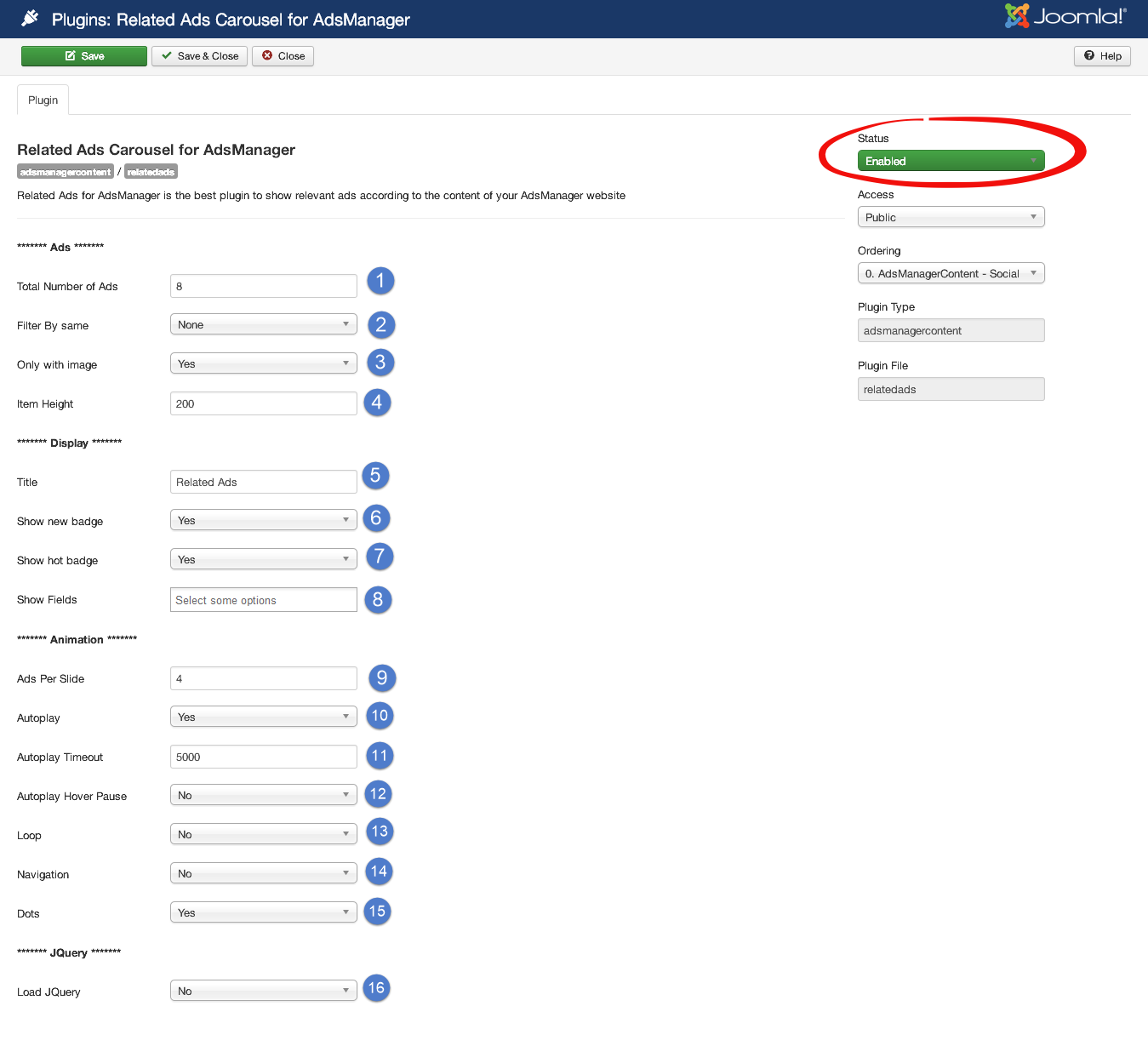The width and height of the screenshot is (1148, 1046).
Task: Click the blue number 8 marker
Action: 378,600
